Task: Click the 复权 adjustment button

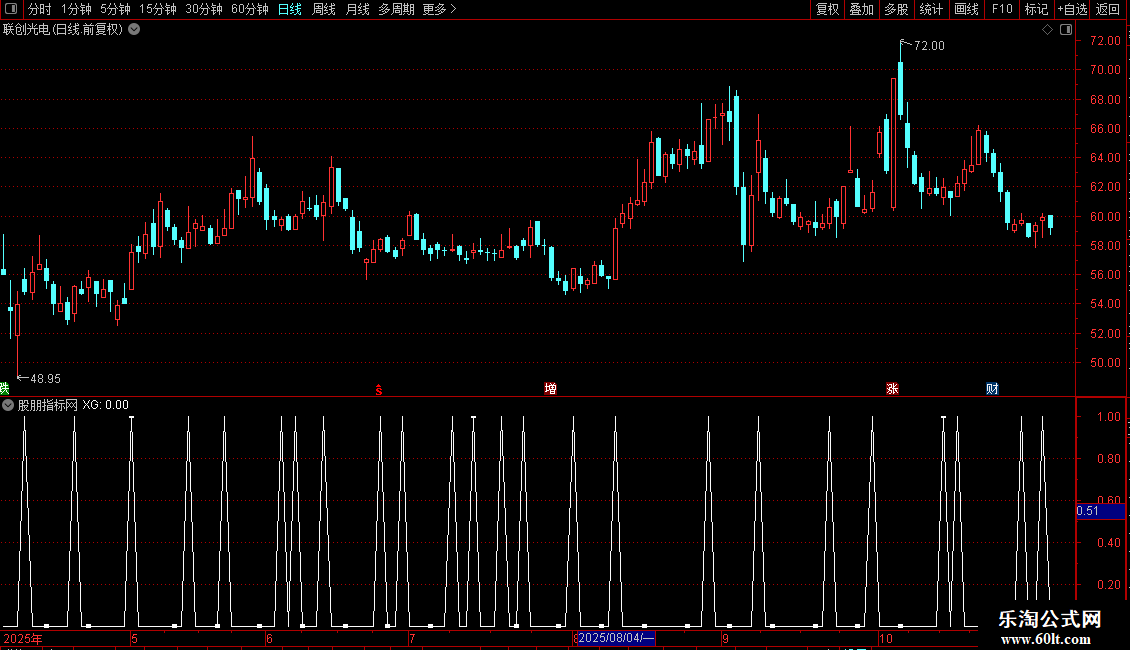Action: [x=827, y=9]
